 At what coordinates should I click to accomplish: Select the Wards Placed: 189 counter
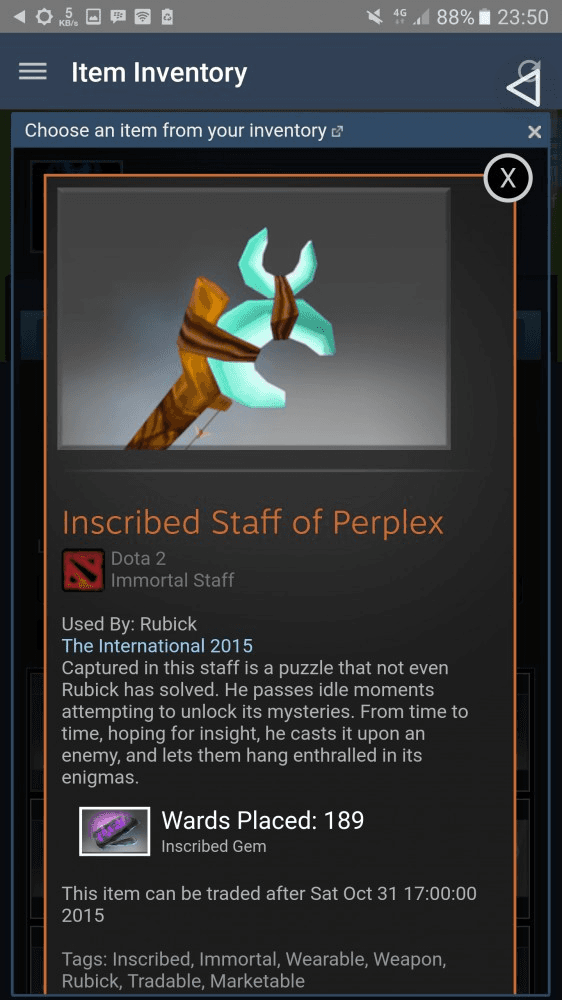263,820
